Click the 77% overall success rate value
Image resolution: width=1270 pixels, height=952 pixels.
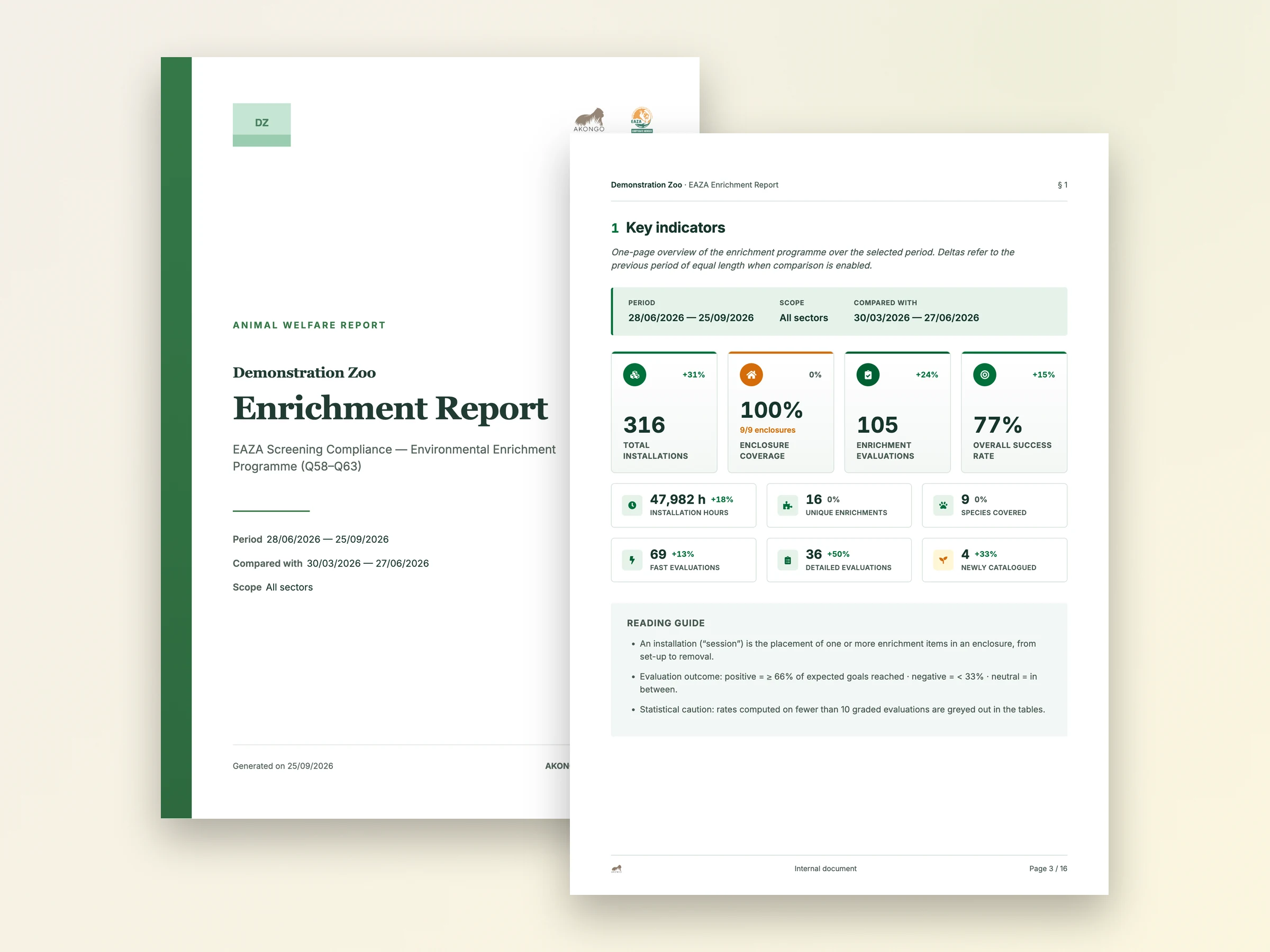(998, 425)
